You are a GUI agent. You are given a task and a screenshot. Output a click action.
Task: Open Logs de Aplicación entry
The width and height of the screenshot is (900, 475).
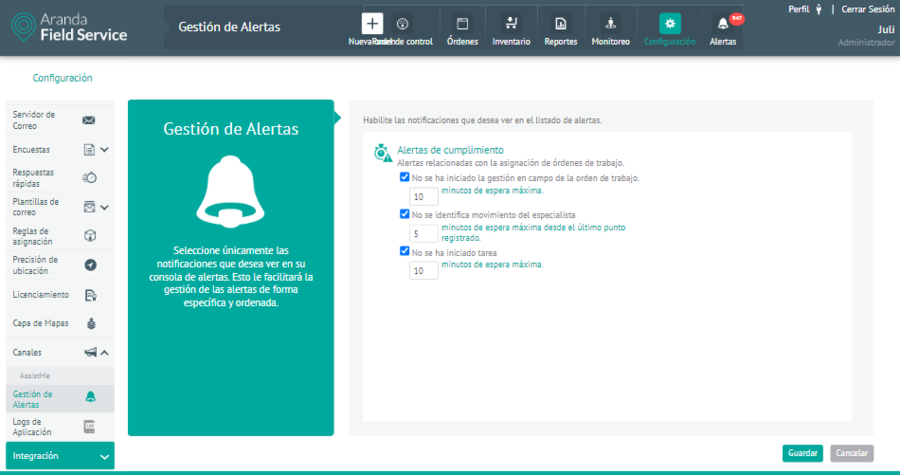coord(60,427)
